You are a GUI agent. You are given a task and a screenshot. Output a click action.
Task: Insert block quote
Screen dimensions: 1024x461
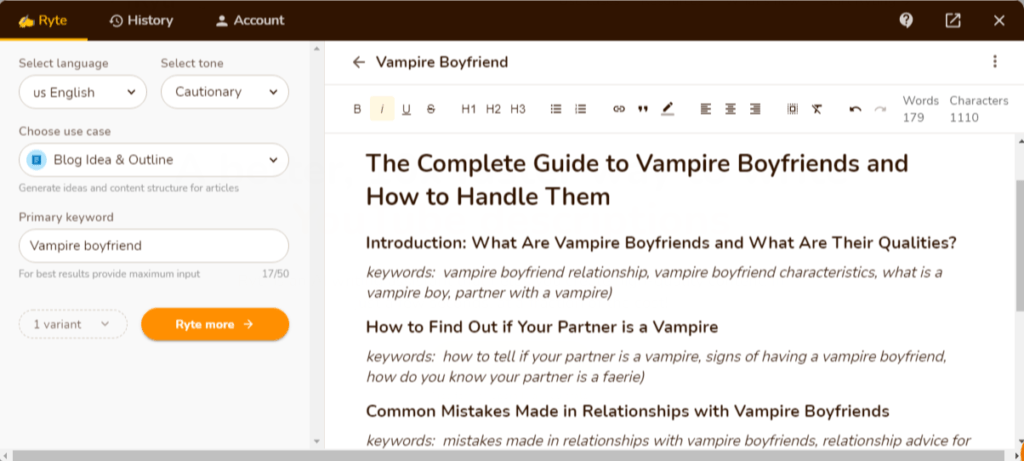(x=643, y=109)
